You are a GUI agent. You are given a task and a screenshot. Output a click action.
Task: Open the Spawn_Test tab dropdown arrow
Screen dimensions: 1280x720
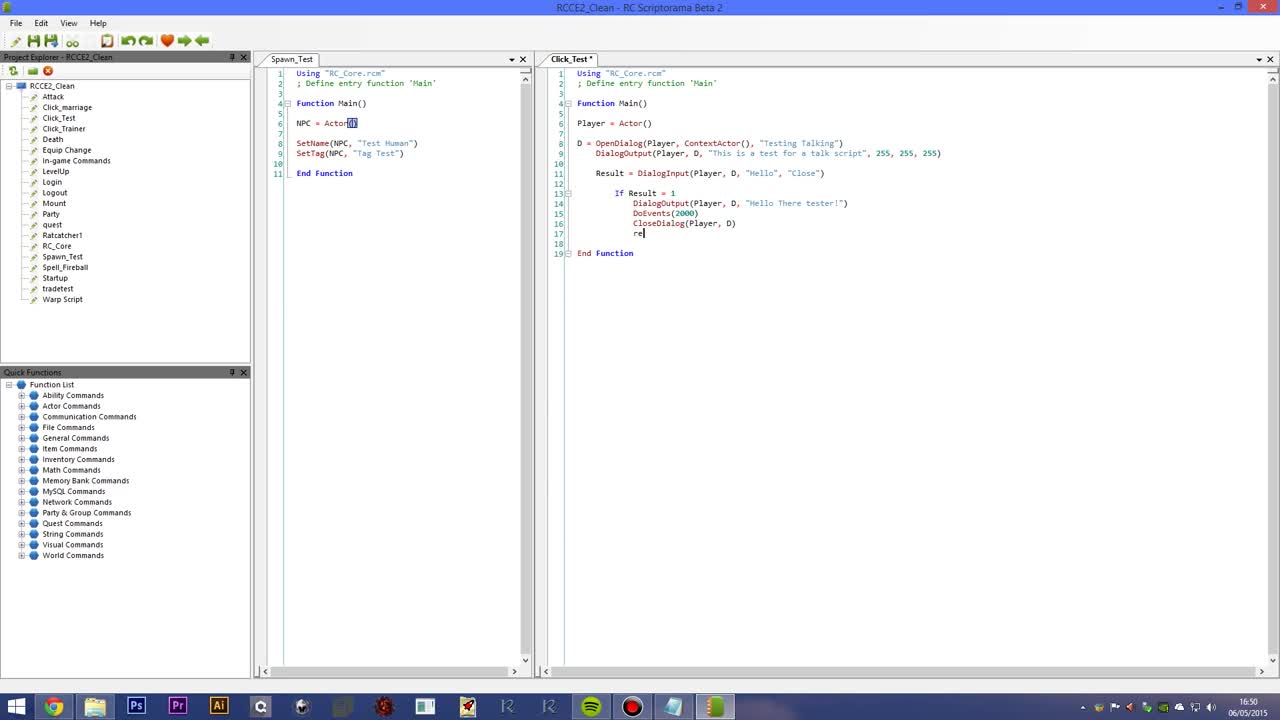coord(511,59)
